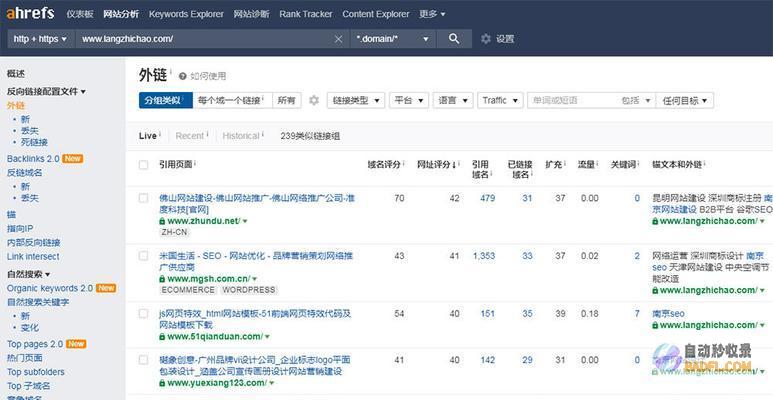Select the 每个域一个链接 tab
Screen dimensions: 773x400
[x=233, y=100]
